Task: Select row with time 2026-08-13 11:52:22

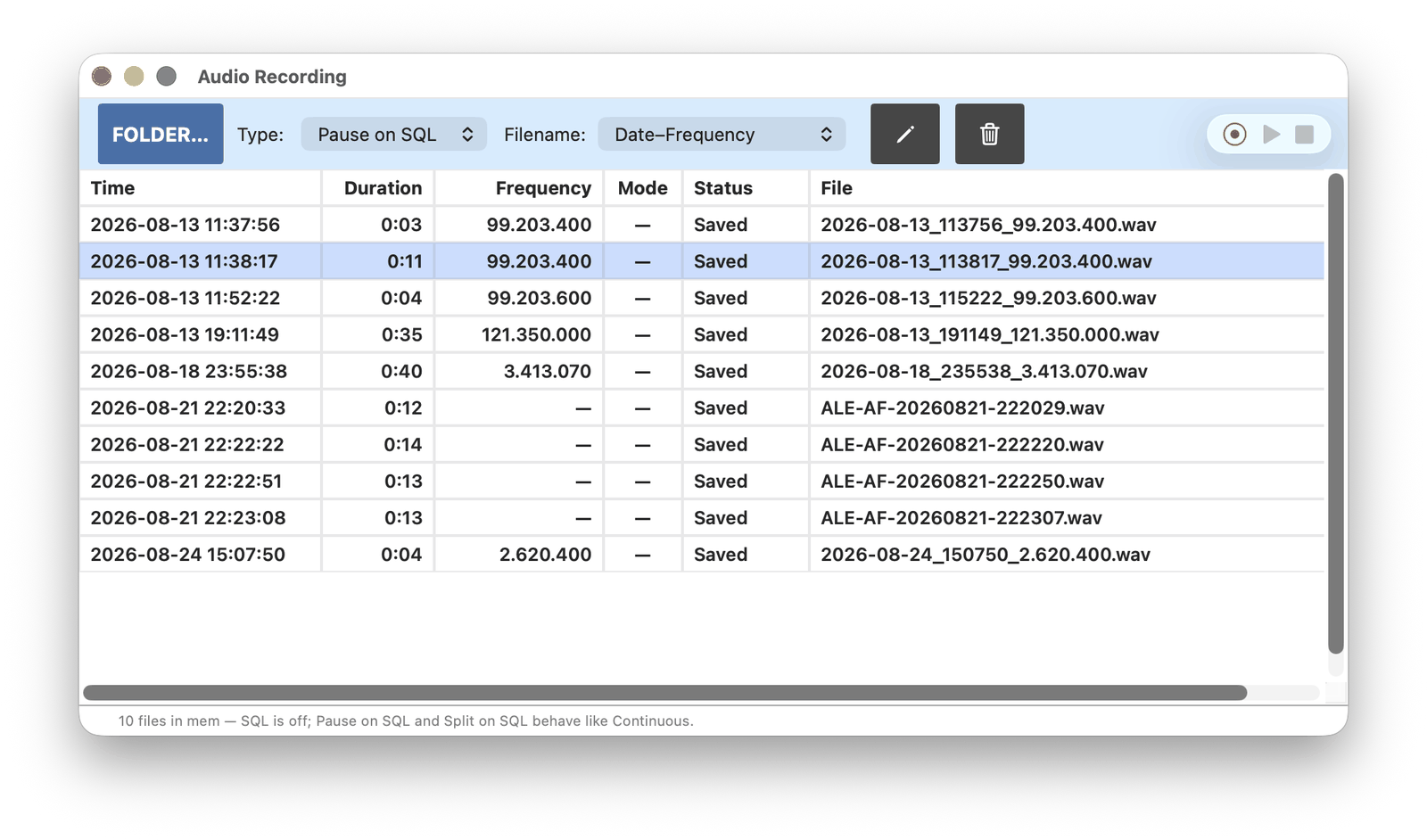Action: coord(702,298)
